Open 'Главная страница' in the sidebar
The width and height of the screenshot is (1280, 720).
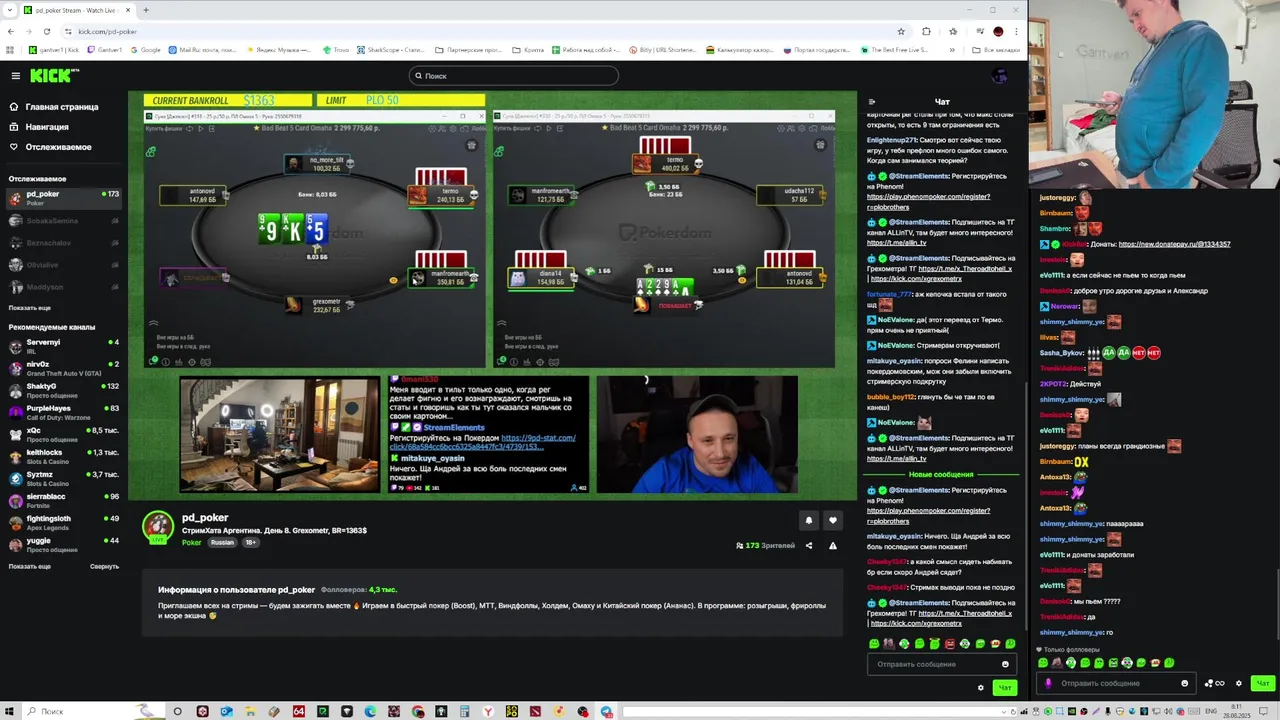pos(62,107)
